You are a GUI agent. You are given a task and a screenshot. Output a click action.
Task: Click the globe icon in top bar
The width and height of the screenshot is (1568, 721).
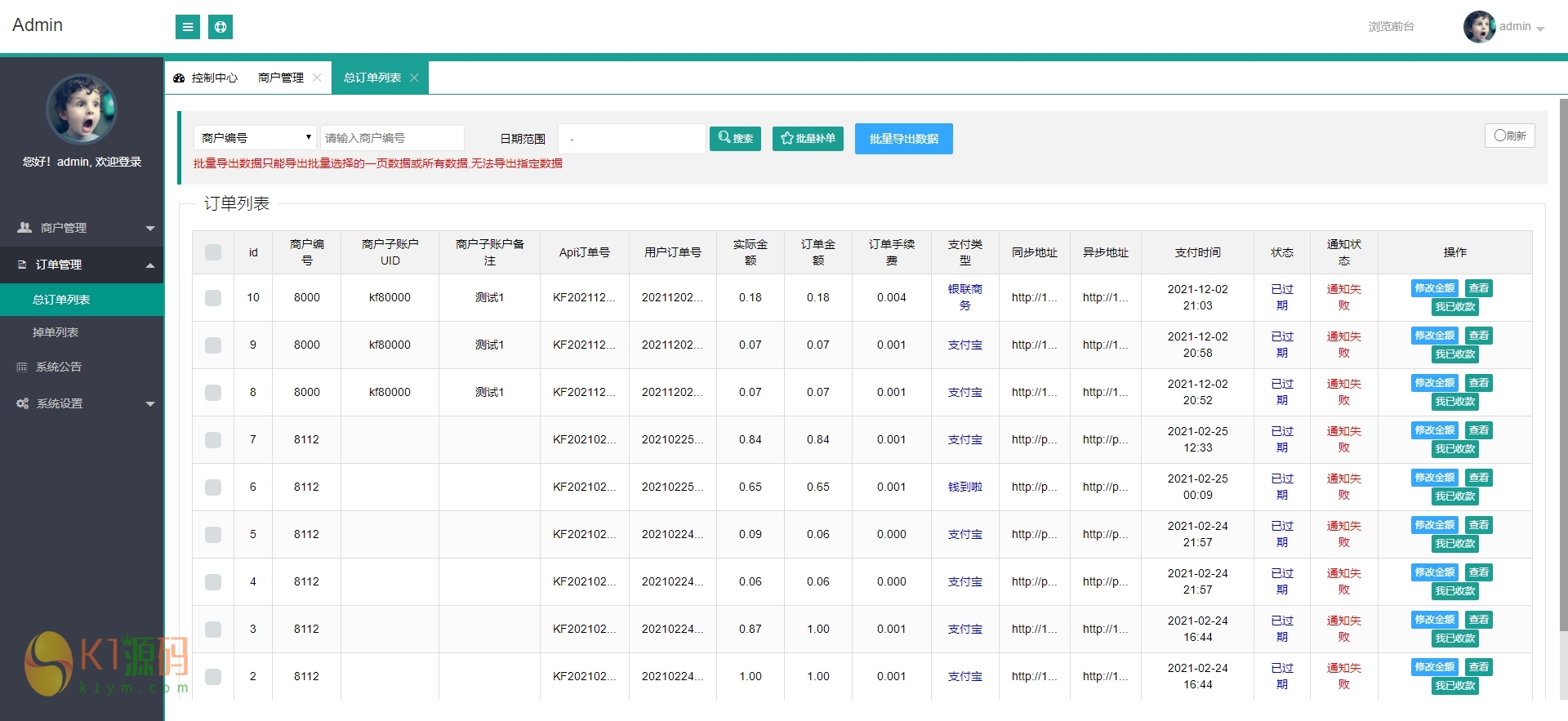[x=220, y=27]
